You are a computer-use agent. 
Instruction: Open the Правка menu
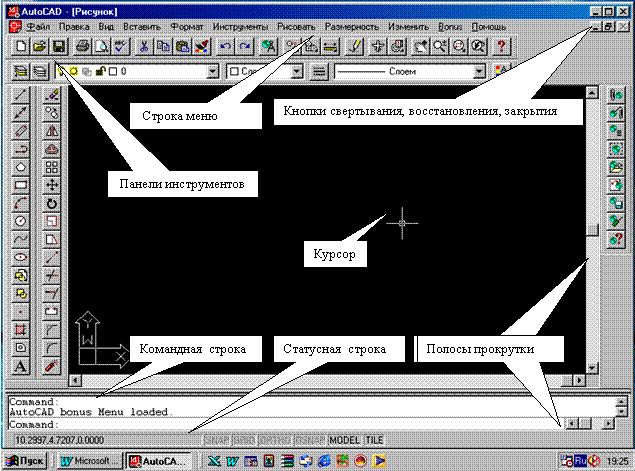click(74, 27)
